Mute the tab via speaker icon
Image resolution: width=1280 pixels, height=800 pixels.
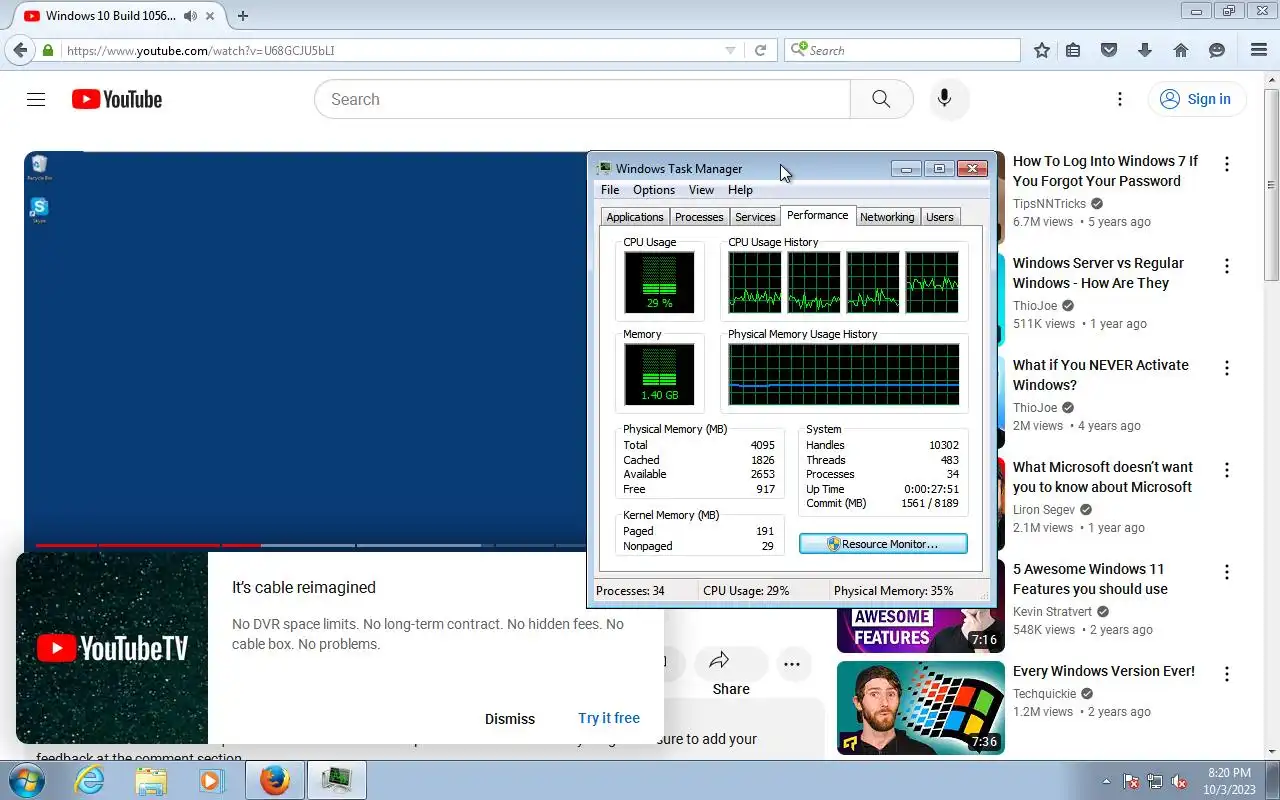190,16
